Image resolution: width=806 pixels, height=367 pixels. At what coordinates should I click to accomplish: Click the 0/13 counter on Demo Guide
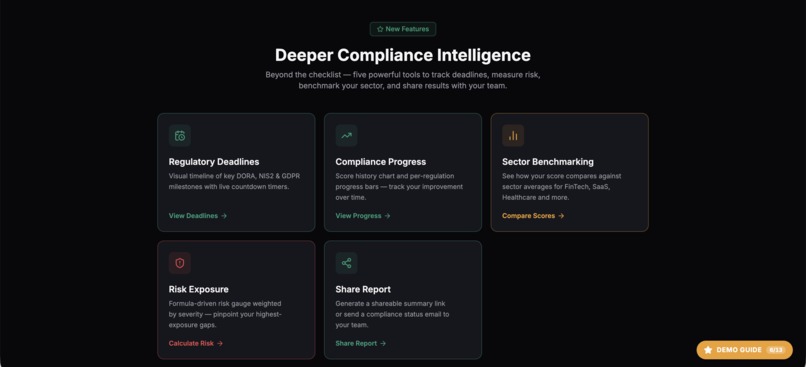(776, 350)
